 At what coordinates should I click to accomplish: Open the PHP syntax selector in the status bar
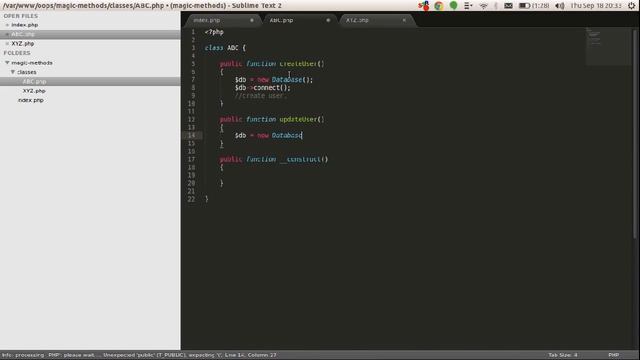pos(613,355)
